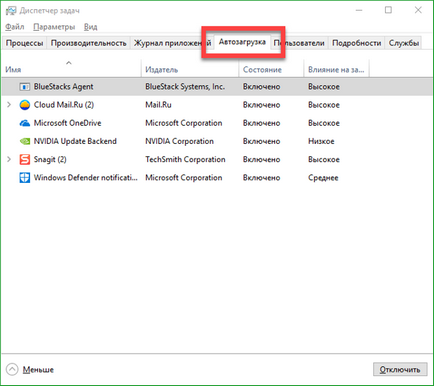Open the Параметры menu
434x386 pixels.
(54, 27)
